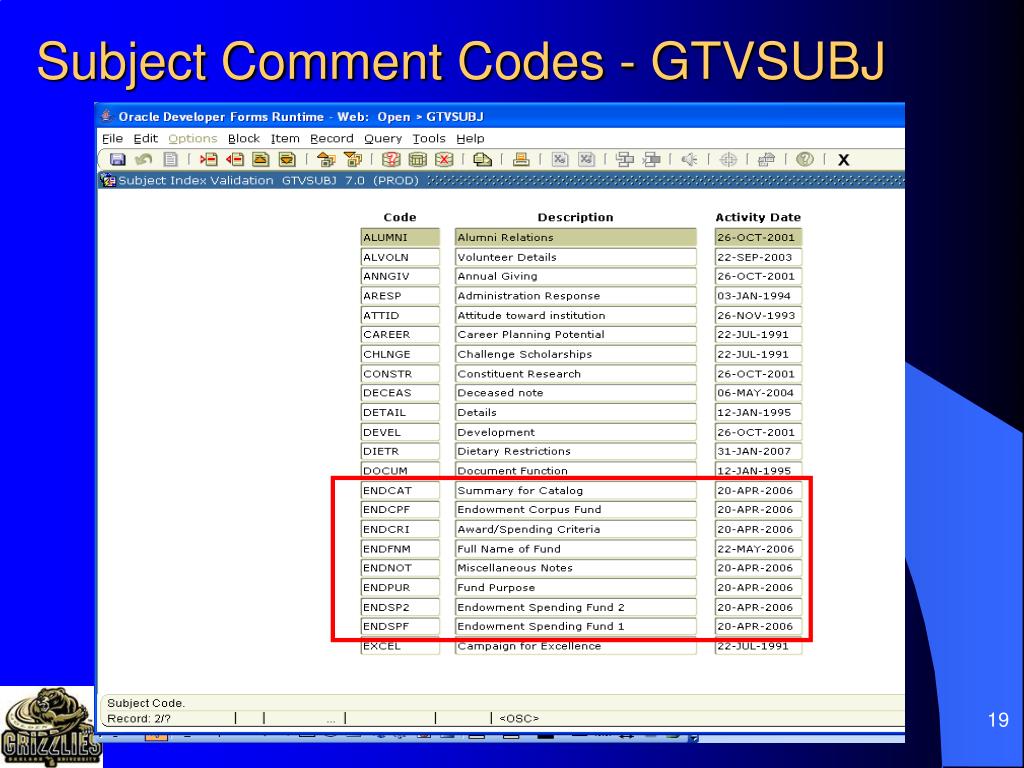The image size is (1024, 768).
Task: Click the crosshair target toolbar icon
Action: pos(728,159)
